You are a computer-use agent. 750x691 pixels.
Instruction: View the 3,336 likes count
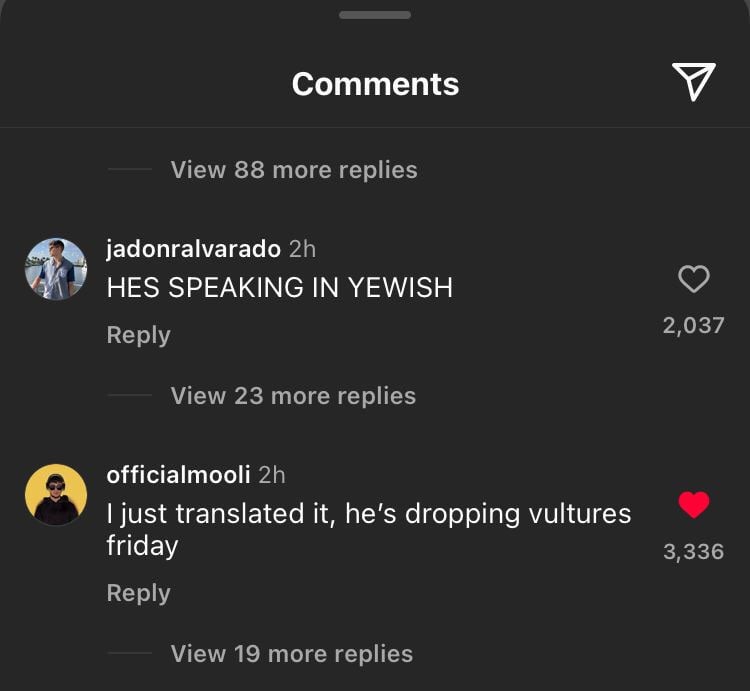pyautogui.click(x=693, y=551)
